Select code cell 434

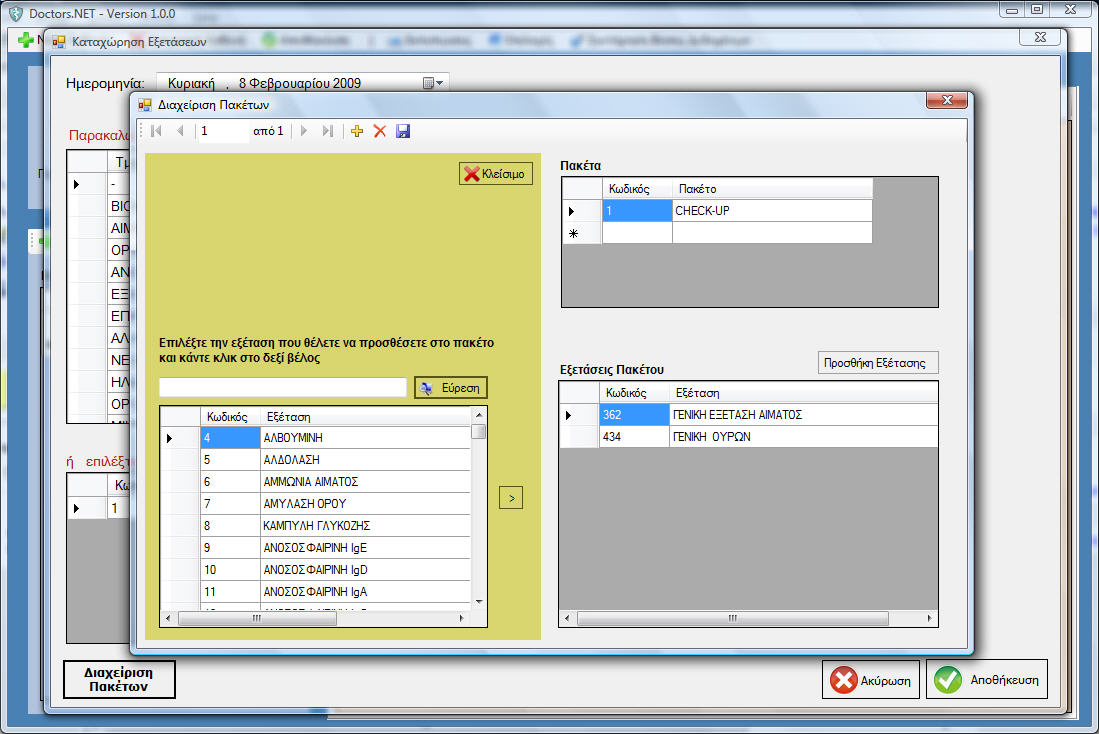click(634, 436)
